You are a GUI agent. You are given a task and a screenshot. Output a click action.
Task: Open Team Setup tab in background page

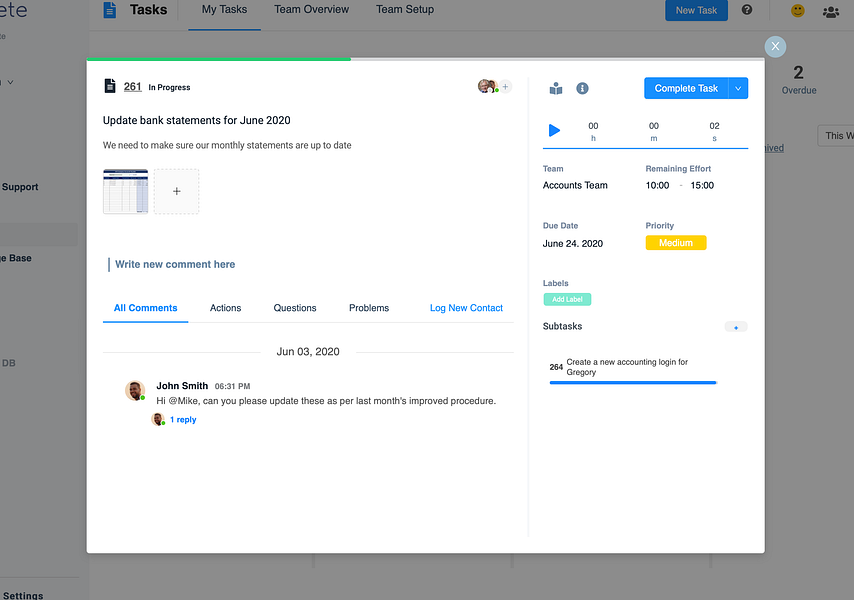pos(405,10)
